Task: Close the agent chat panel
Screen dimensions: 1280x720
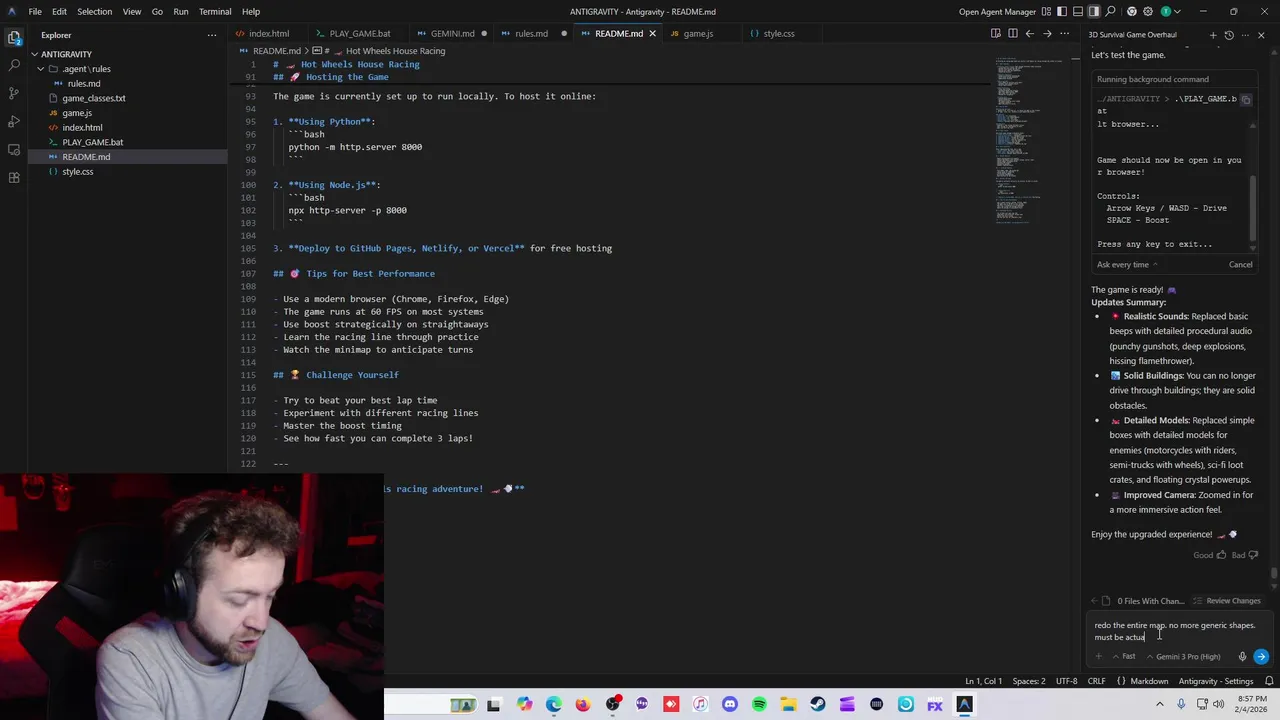Action: point(1261,35)
